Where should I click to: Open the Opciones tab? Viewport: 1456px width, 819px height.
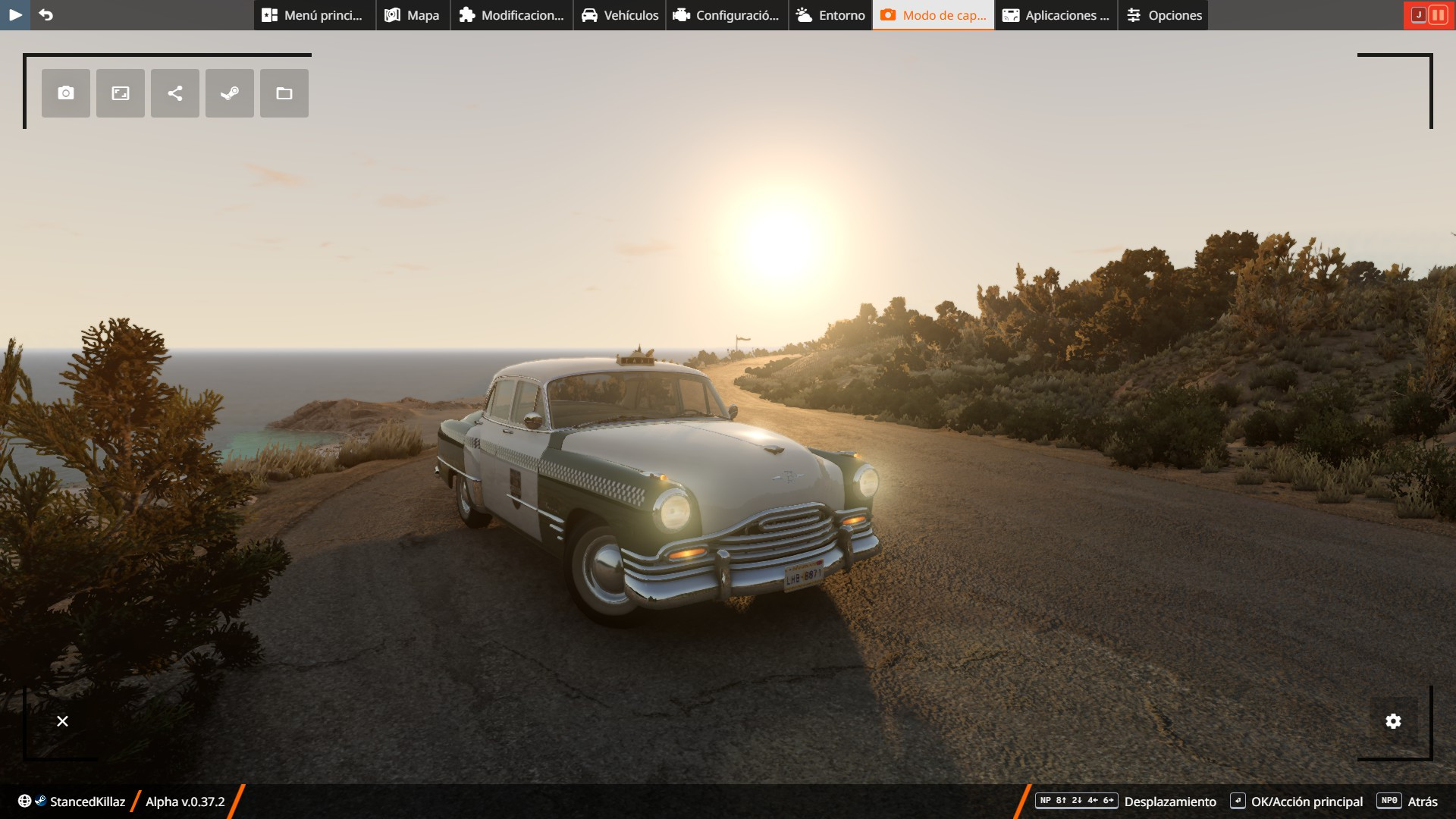click(x=1163, y=15)
